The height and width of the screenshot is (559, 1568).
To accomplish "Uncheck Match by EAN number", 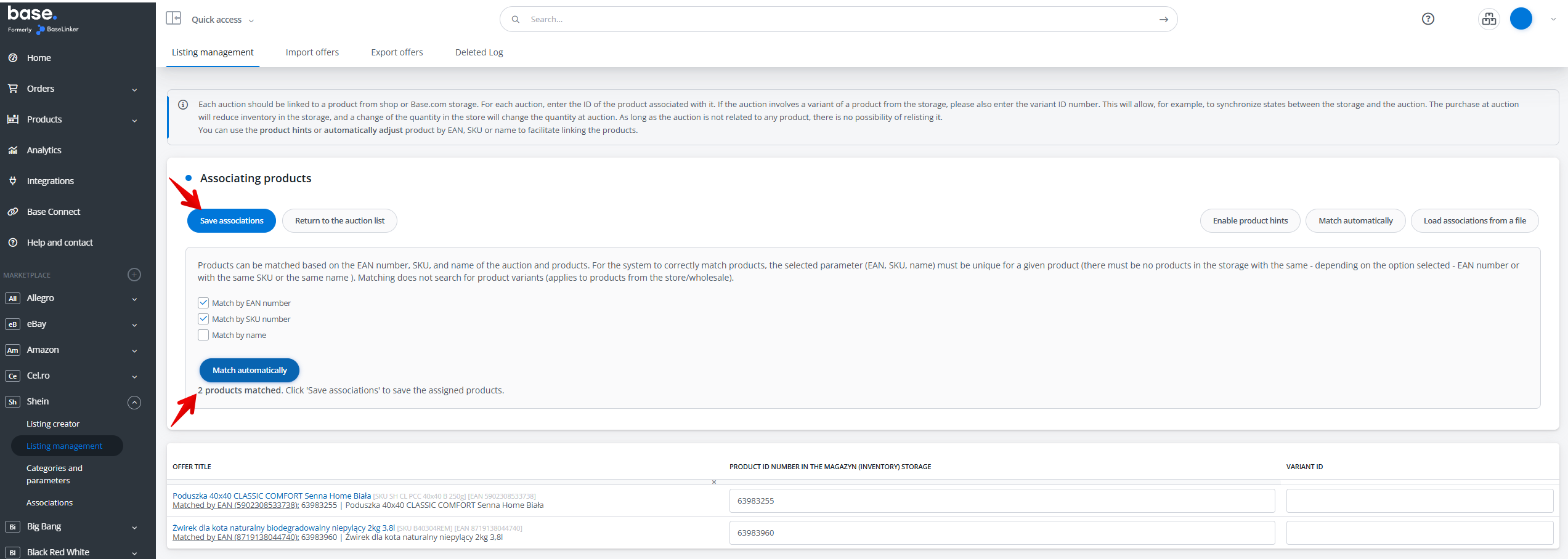I will tap(203, 303).
